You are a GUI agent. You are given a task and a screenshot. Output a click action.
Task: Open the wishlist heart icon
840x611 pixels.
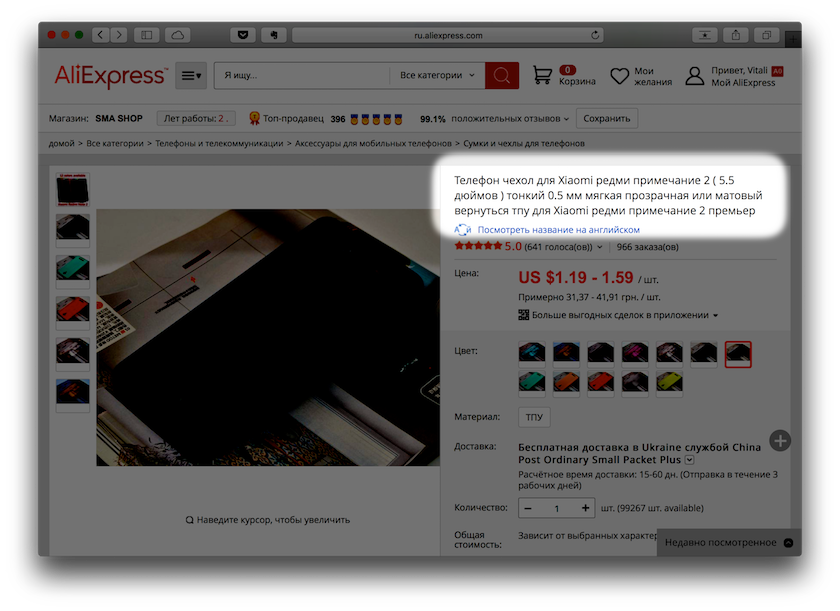[620, 76]
